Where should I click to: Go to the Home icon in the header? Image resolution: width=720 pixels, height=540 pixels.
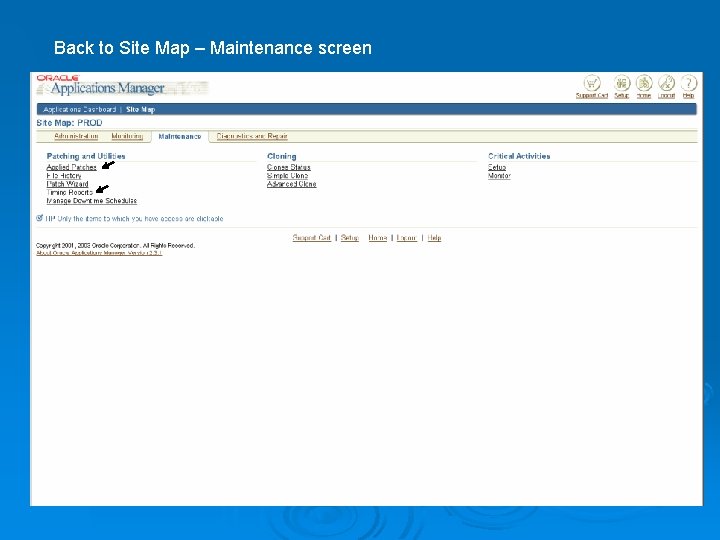644,84
